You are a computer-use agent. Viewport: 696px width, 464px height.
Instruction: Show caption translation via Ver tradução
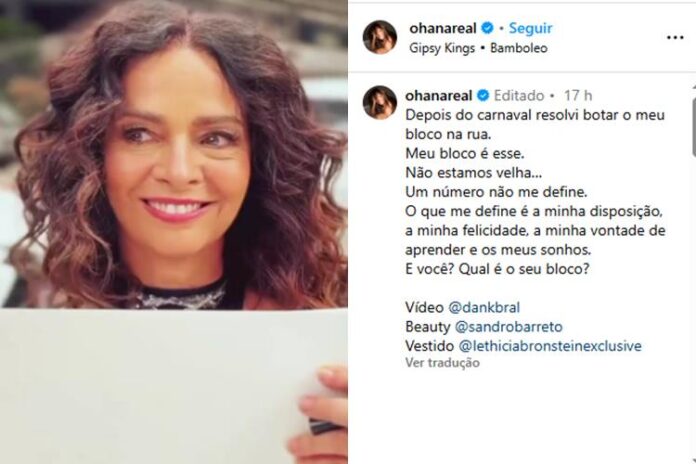coord(442,363)
